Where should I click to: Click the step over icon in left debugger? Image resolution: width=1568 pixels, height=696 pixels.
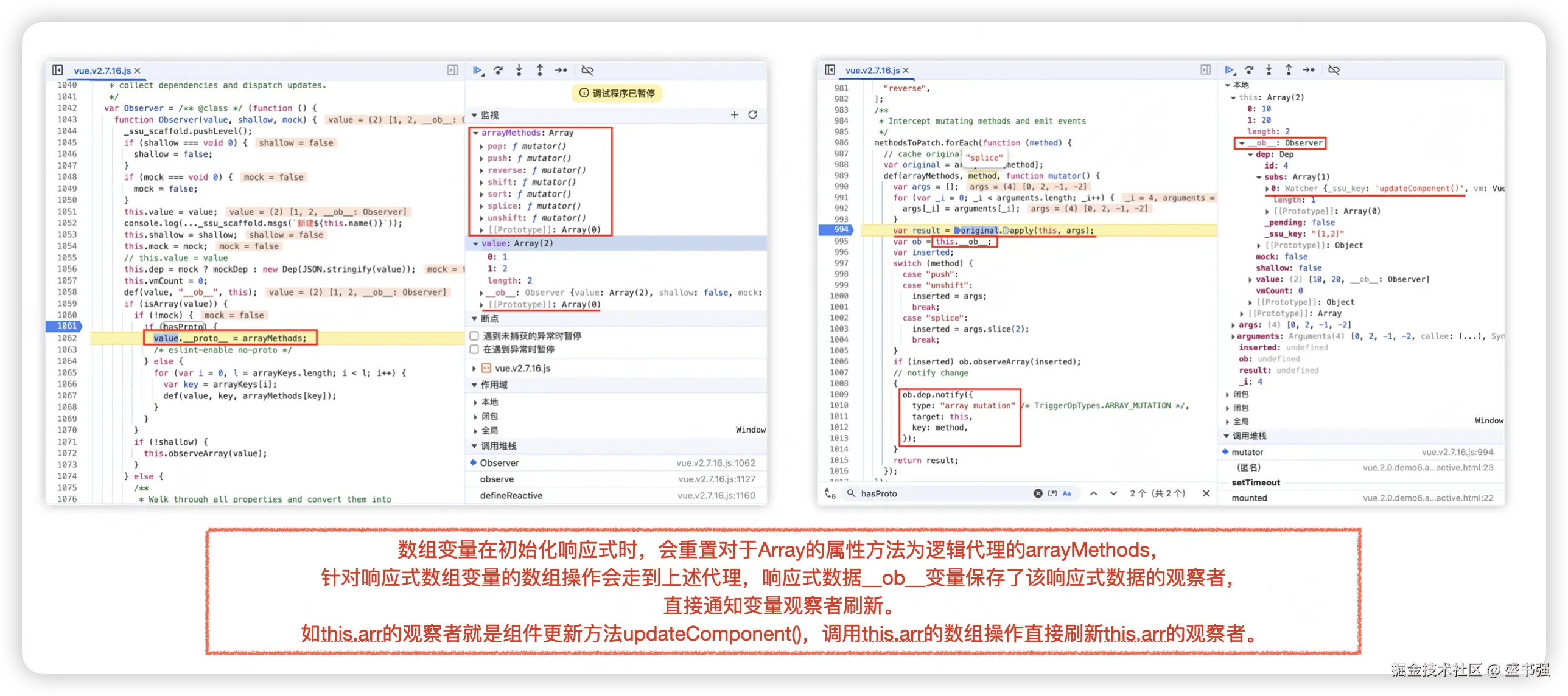coord(499,71)
